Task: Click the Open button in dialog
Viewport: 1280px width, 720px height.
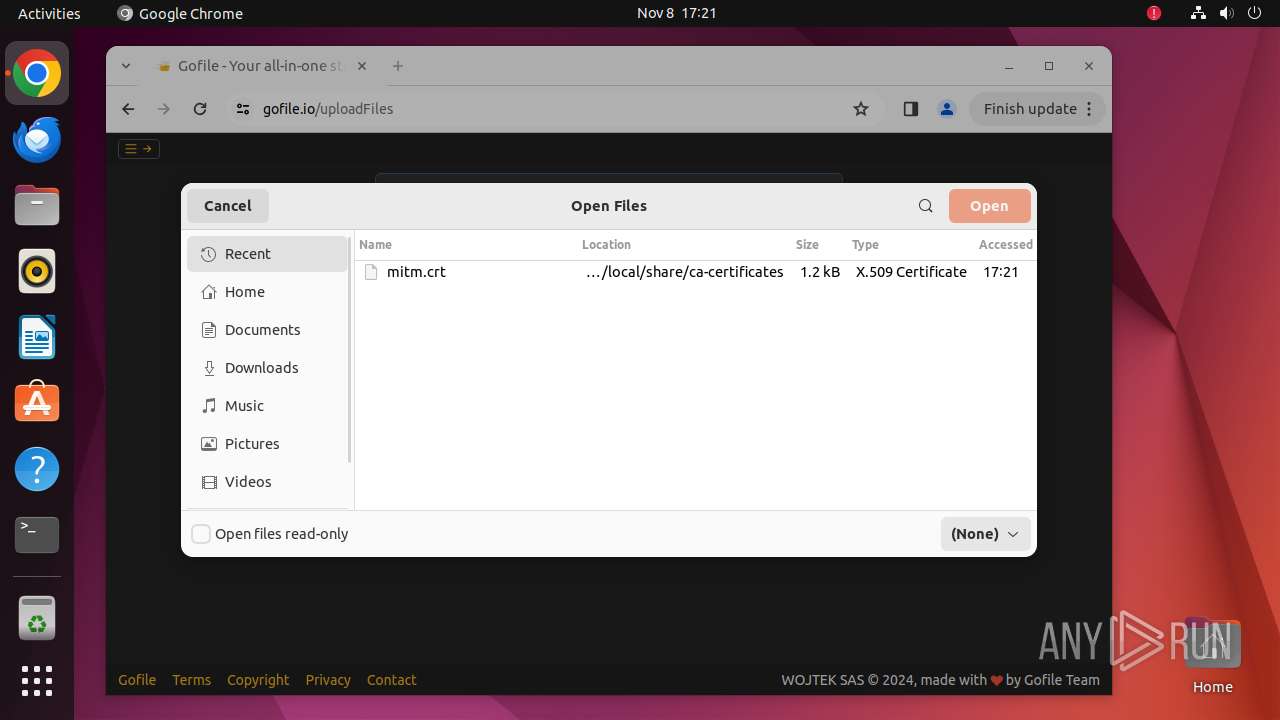Action: click(989, 206)
